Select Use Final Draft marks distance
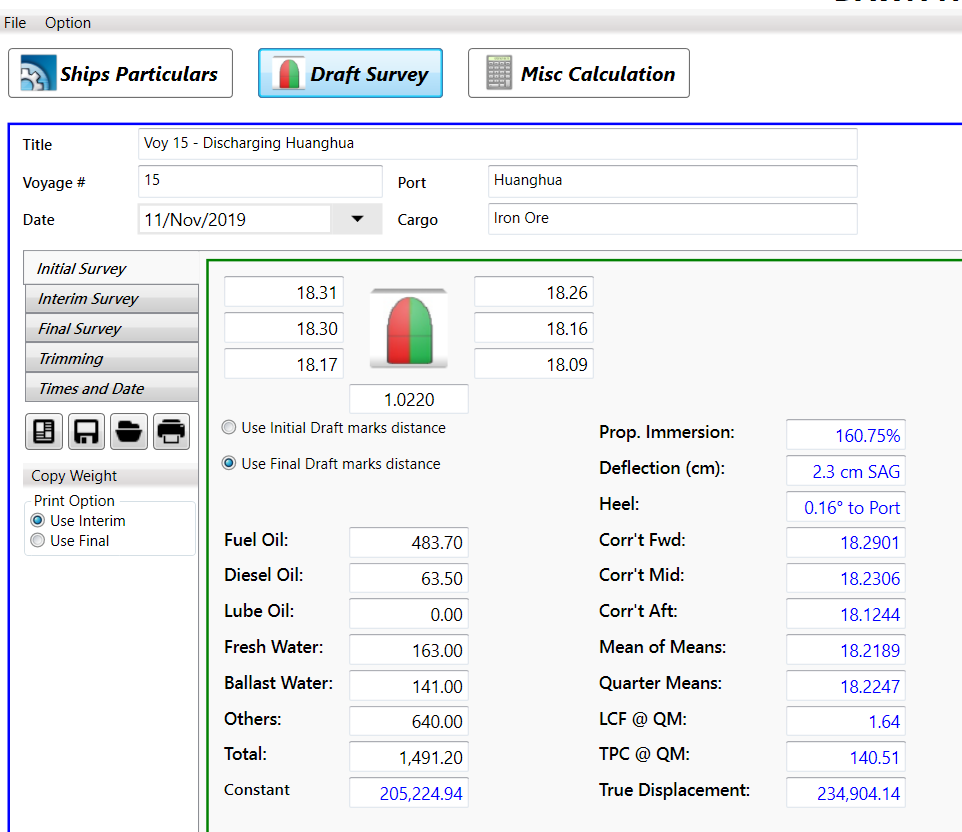The width and height of the screenshot is (962, 832). point(230,464)
